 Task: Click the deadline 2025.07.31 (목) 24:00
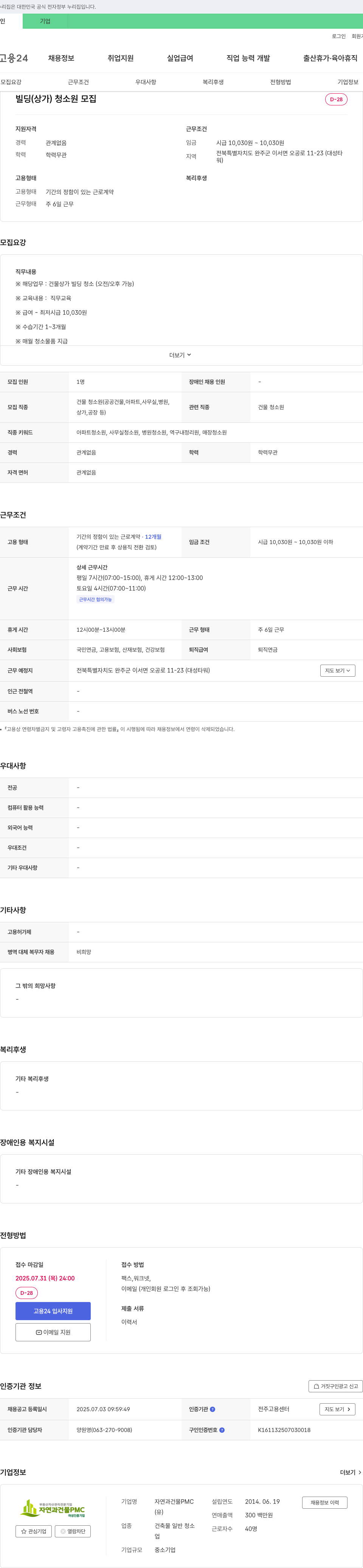click(x=45, y=1278)
